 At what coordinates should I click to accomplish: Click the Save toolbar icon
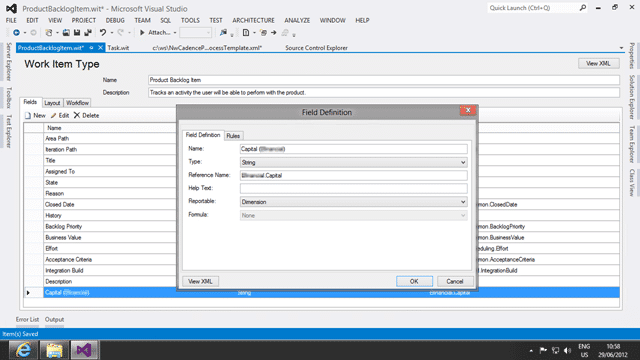(77, 33)
